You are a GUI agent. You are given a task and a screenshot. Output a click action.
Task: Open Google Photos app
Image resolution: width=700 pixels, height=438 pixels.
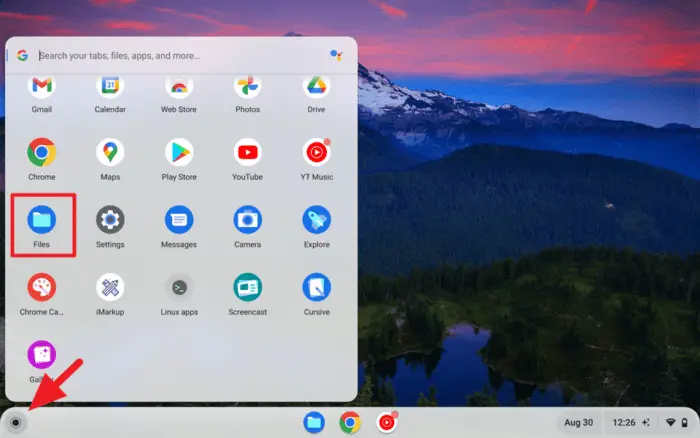[247, 87]
